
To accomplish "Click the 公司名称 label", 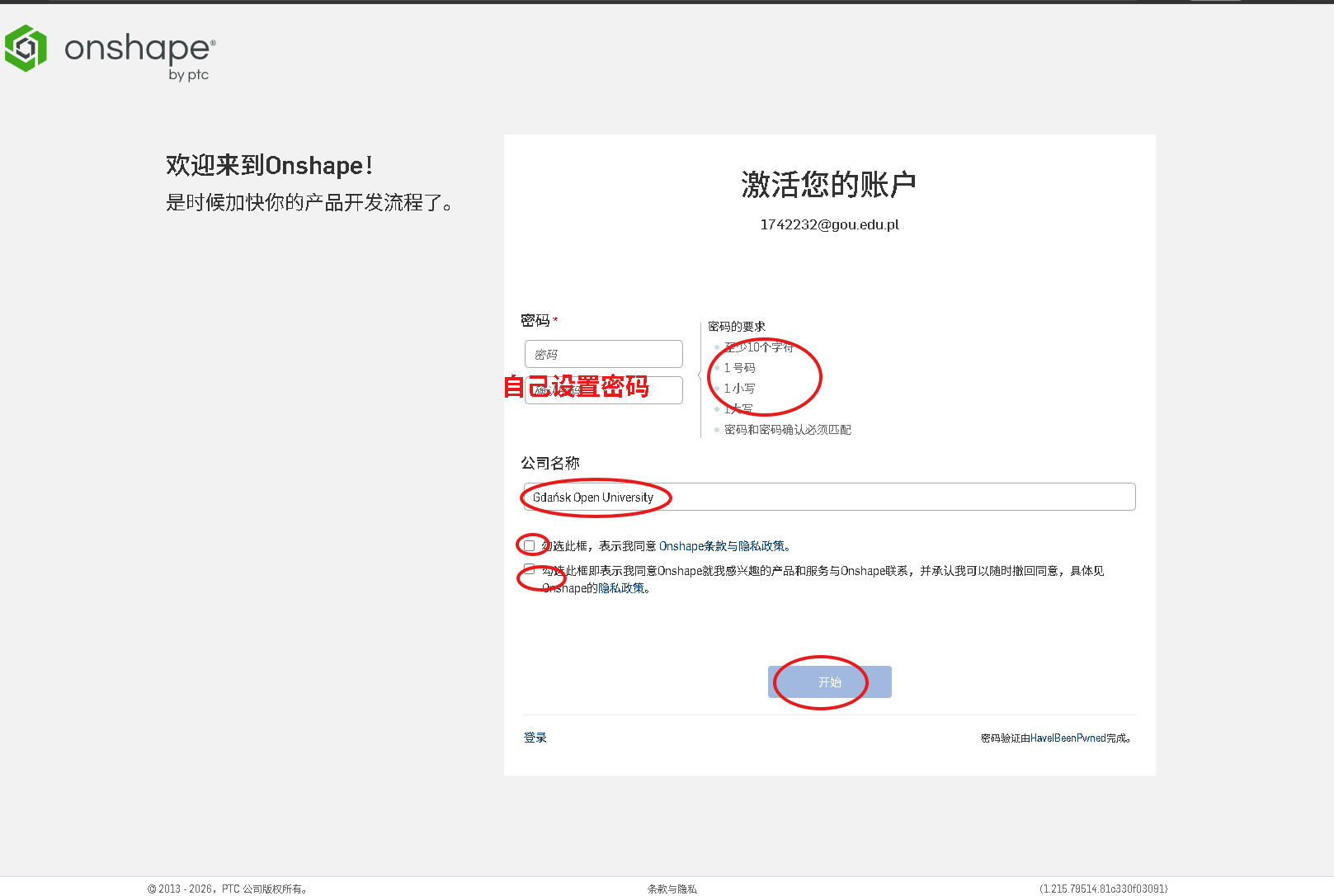I will (x=550, y=463).
